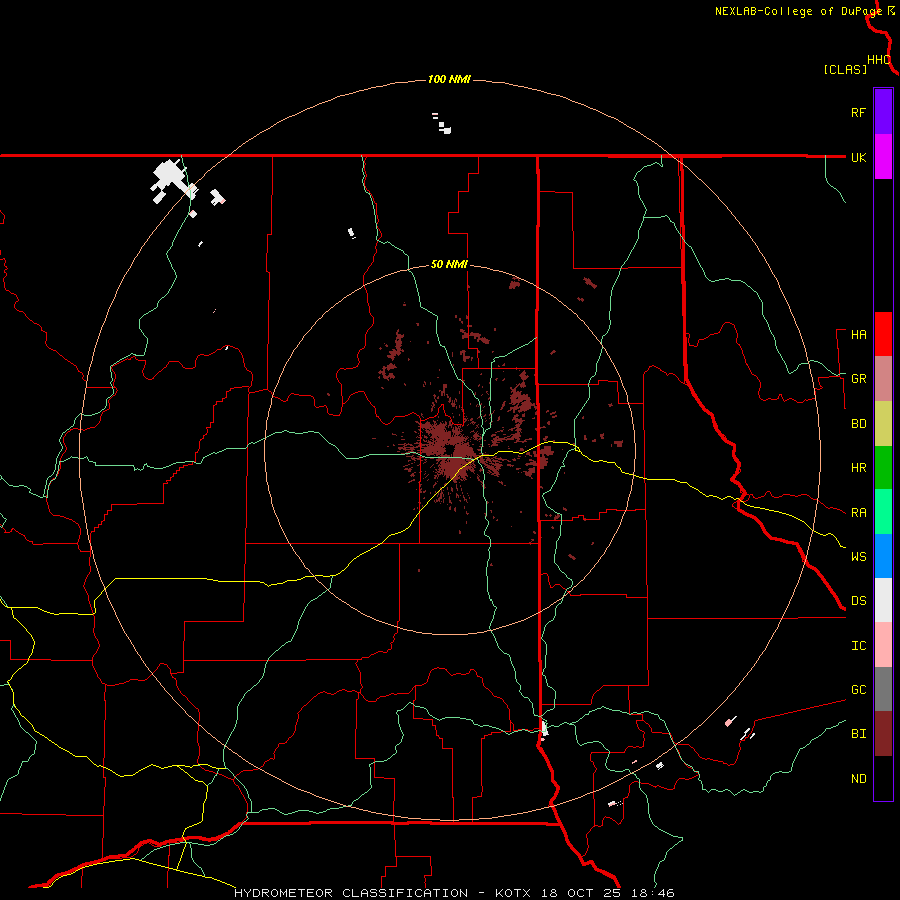Click the large white dry snow echo northwest
Image resolution: width=900 pixels, height=900 pixels.
(171, 180)
